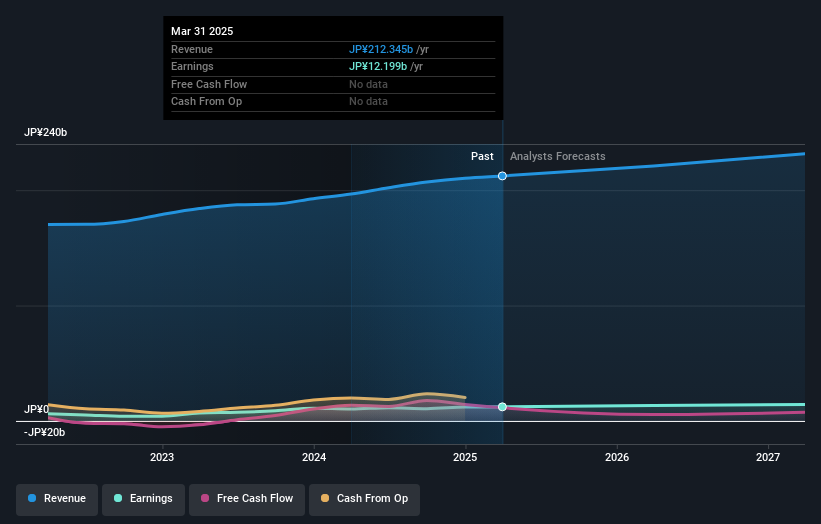Click No data next to Free Cash Flow

point(369,84)
